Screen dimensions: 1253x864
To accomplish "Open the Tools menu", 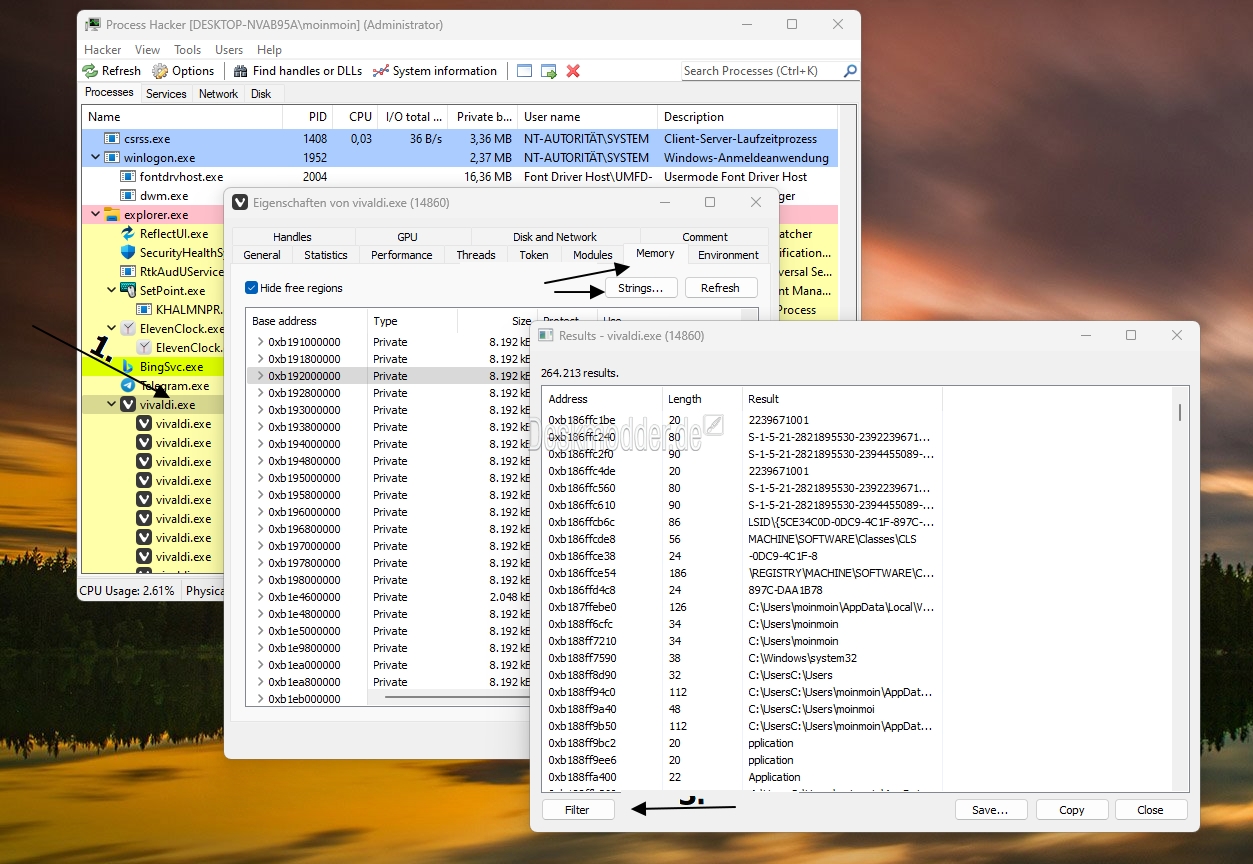I will [x=187, y=50].
